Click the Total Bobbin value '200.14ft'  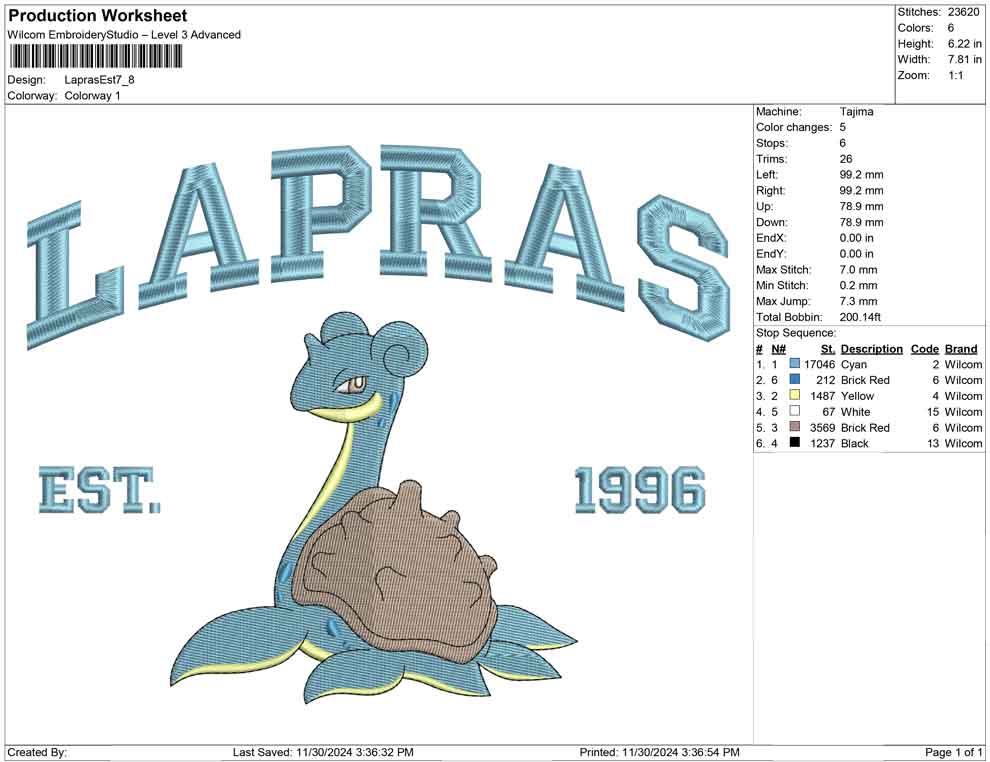tap(860, 317)
